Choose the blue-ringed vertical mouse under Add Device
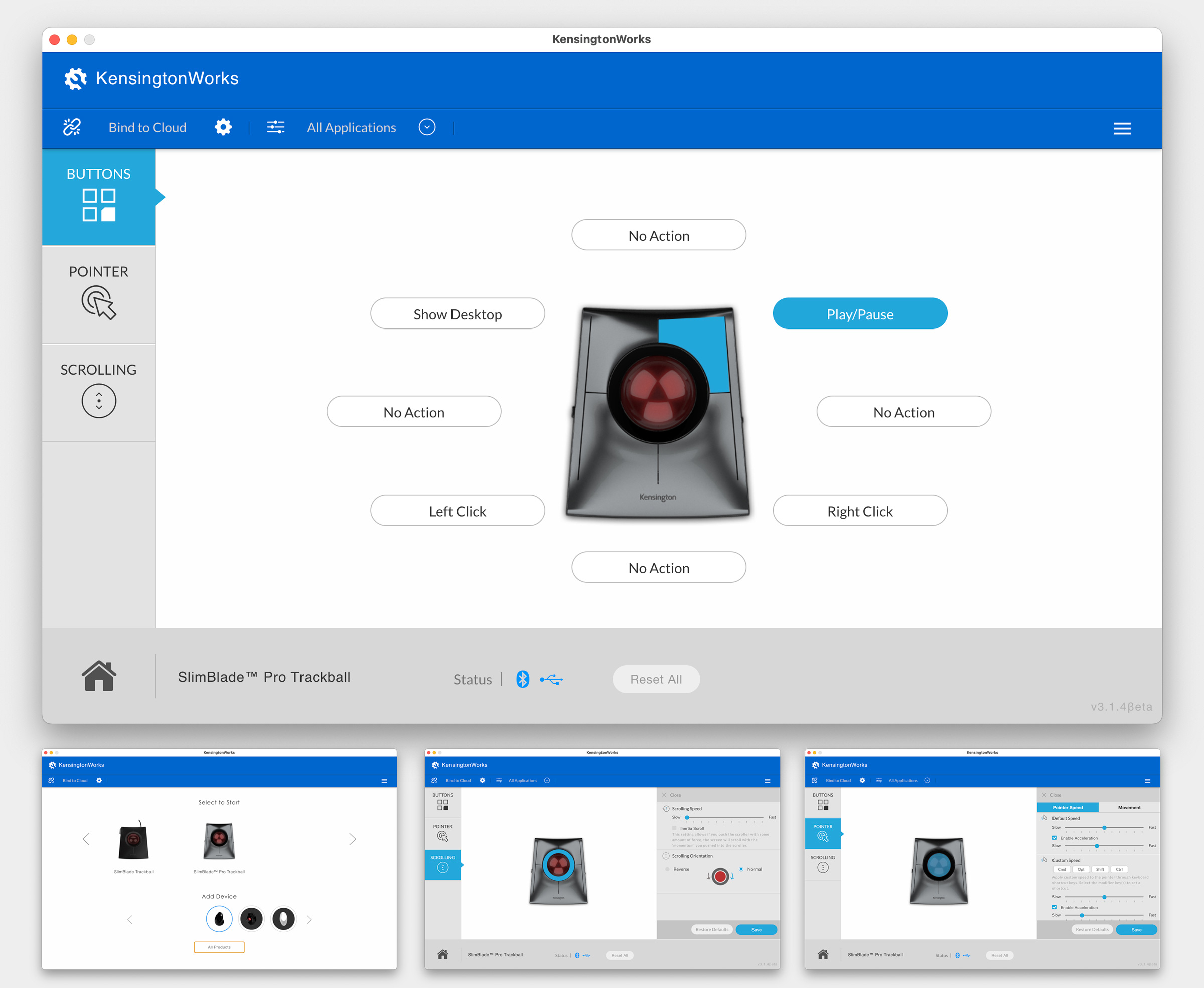 coord(219,919)
